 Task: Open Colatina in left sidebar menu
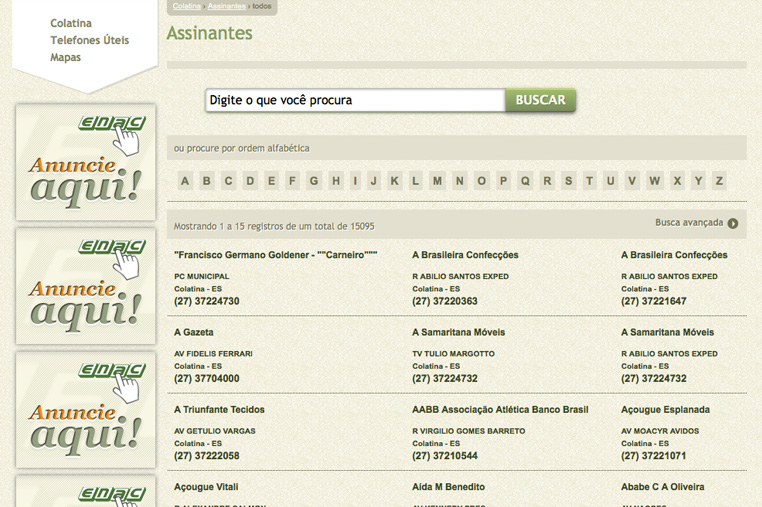click(x=71, y=23)
